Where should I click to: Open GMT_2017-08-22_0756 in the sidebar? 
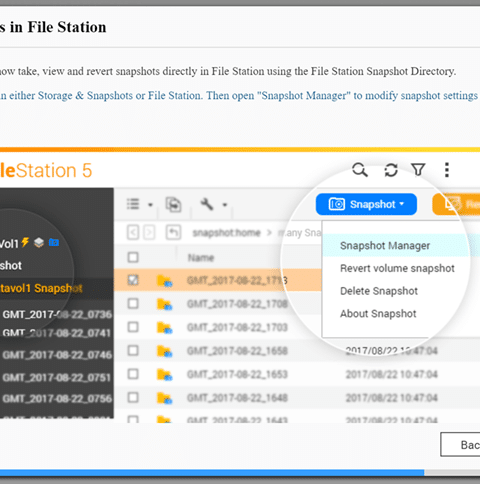click(x=57, y=398)
